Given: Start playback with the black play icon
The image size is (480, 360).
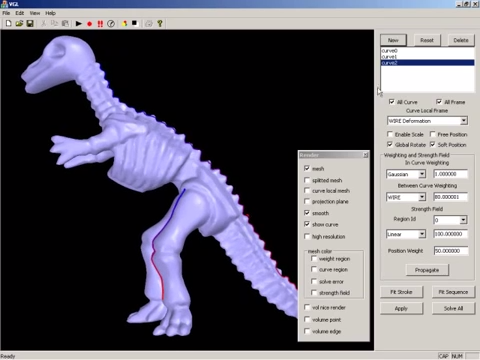Looking at the screenshot, I should click(x=79, y=23).
